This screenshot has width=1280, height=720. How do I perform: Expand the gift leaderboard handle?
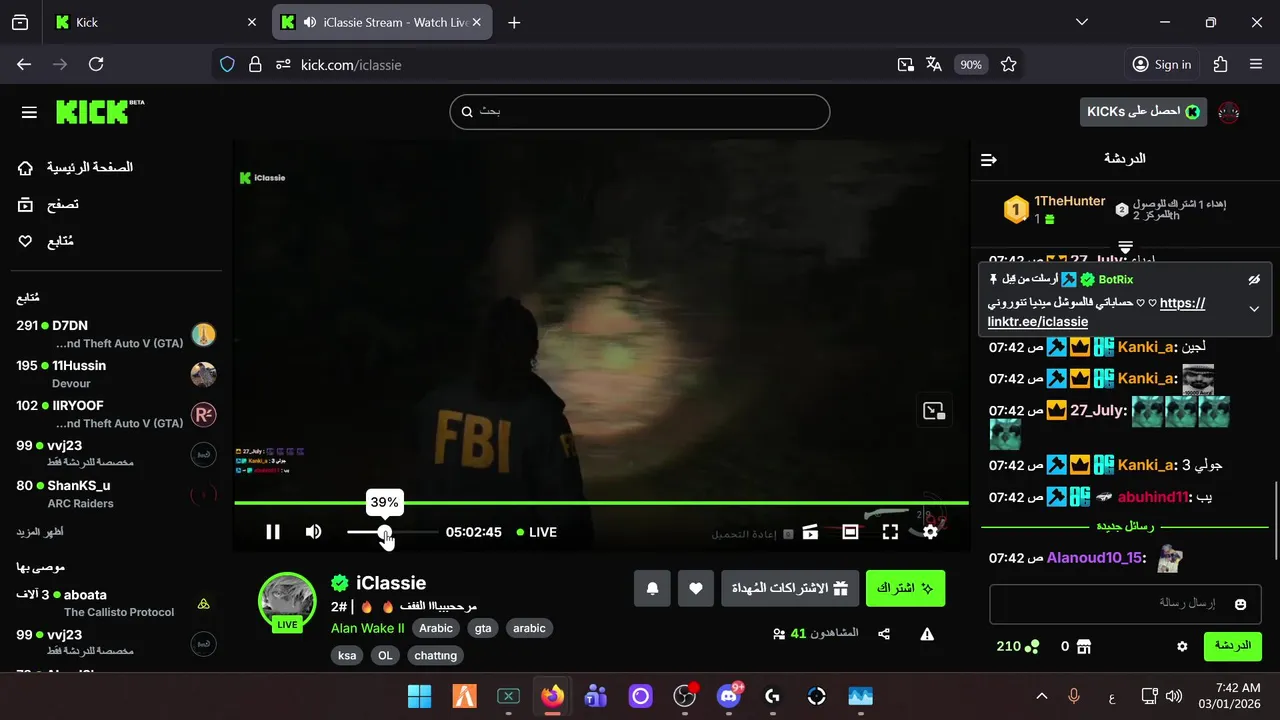pos(1125,246)
